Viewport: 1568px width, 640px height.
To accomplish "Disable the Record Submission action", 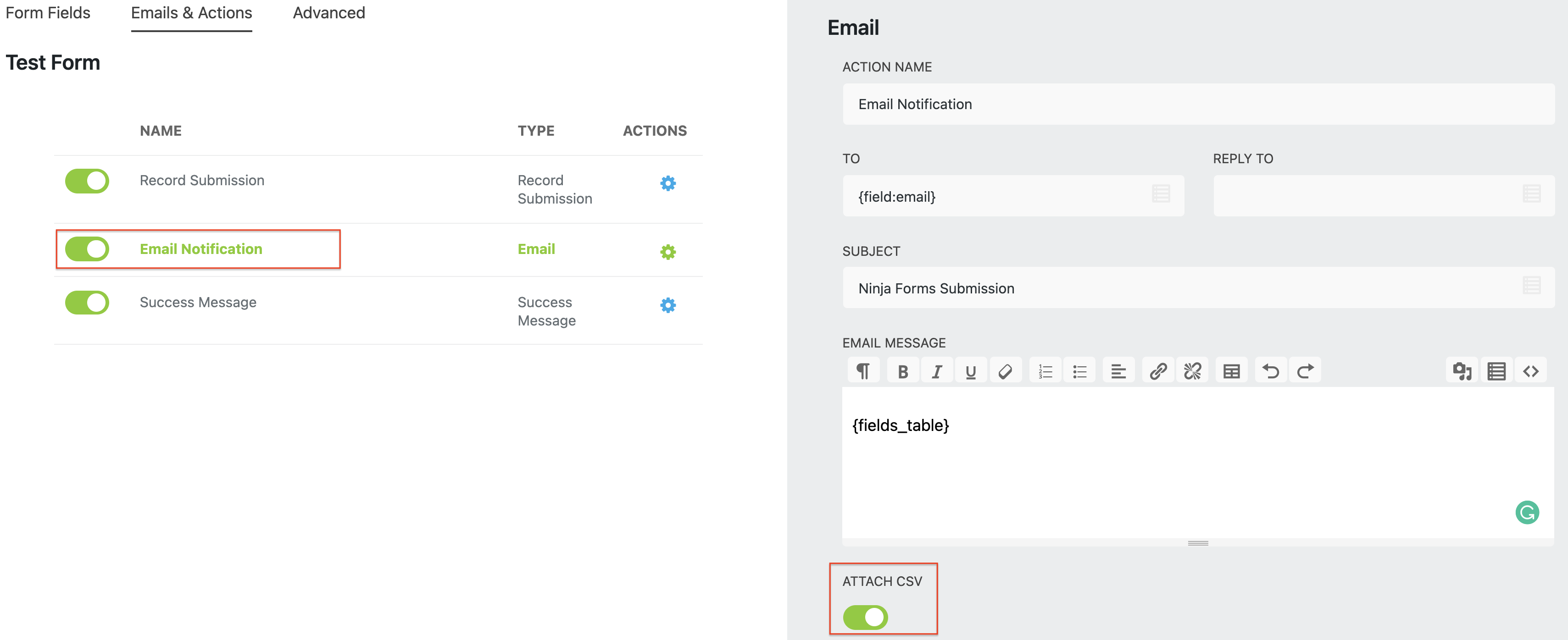I will pyautogui.click(x=87, y=181).
